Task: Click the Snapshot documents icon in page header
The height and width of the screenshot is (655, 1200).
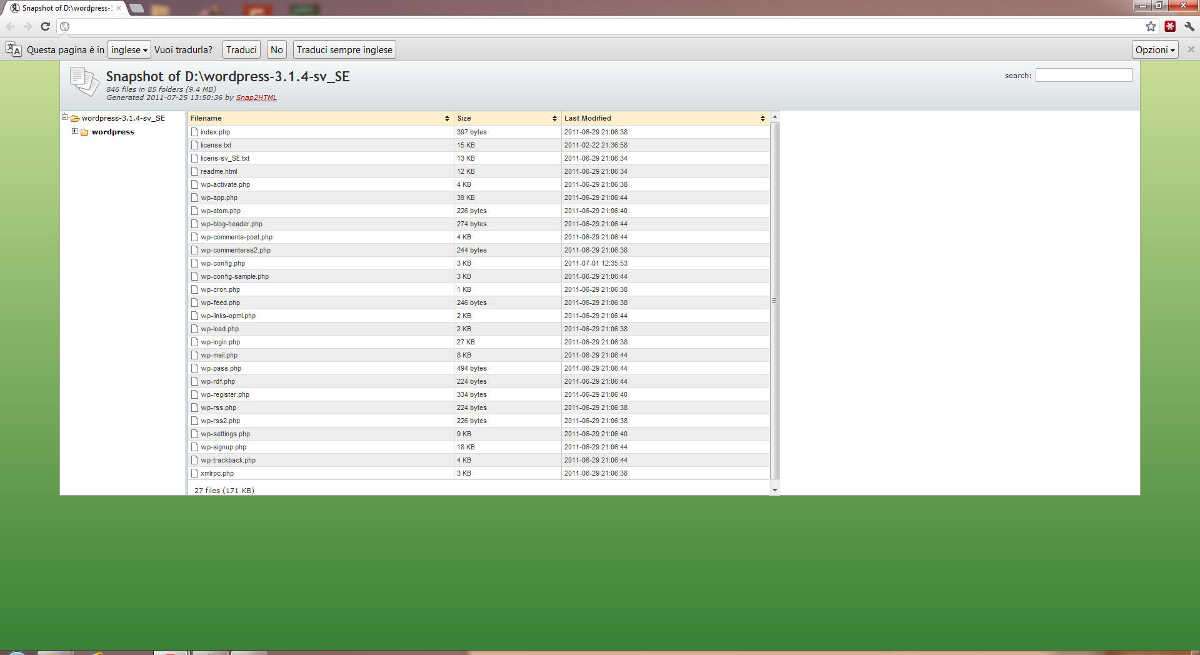Action: tap(86, 82)
